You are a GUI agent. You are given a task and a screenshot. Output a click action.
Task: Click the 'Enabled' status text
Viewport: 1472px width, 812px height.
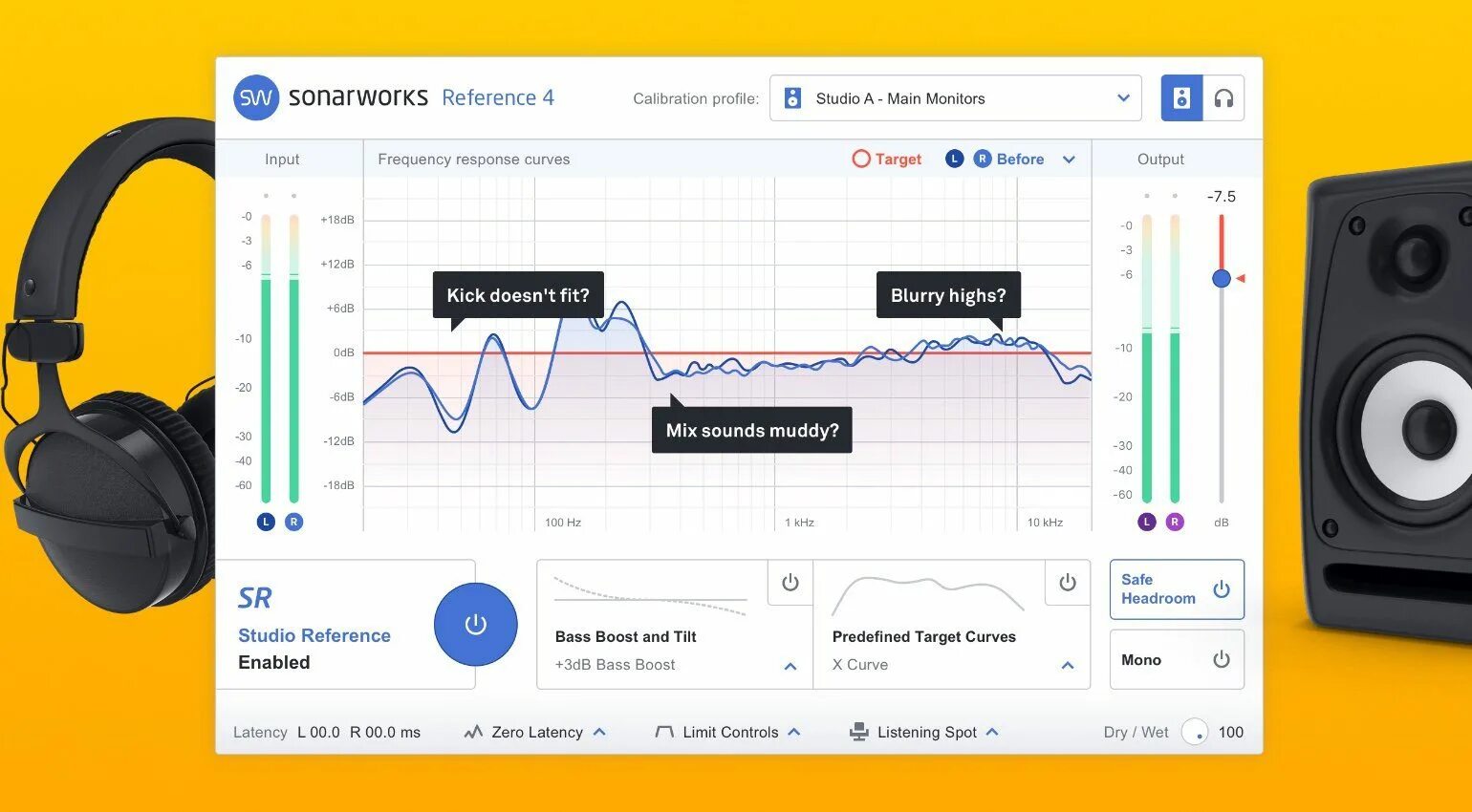[274, 662]
